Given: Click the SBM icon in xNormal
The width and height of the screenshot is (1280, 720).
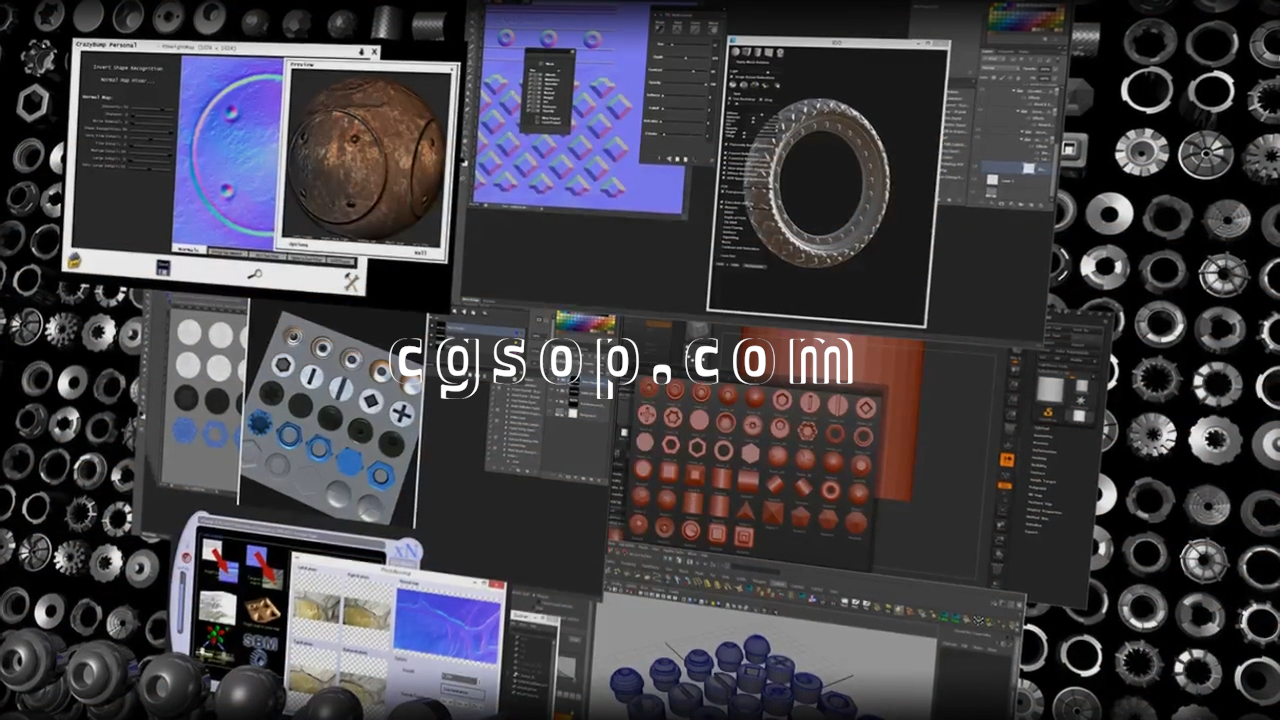Looking at the screenshot, I should 262,651.
